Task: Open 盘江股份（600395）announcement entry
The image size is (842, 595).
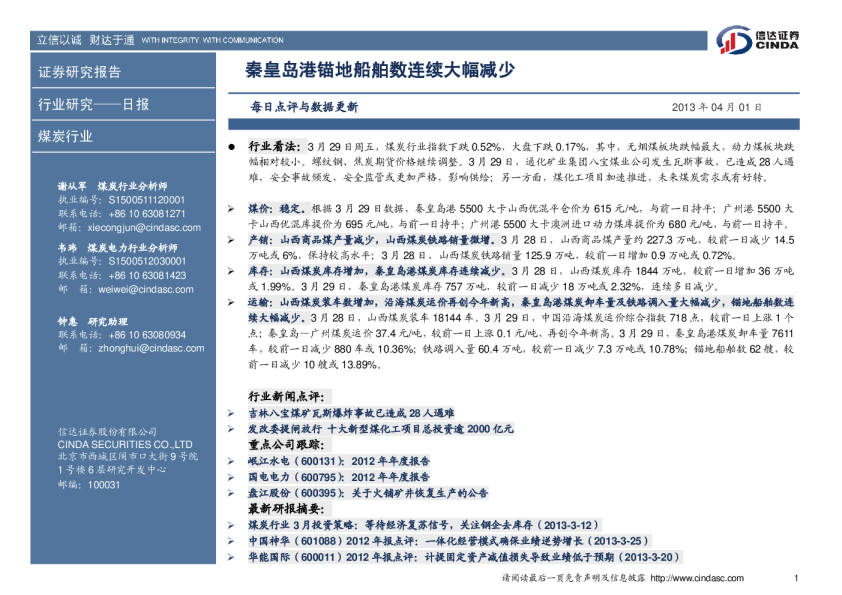Action: coord(367,493)
